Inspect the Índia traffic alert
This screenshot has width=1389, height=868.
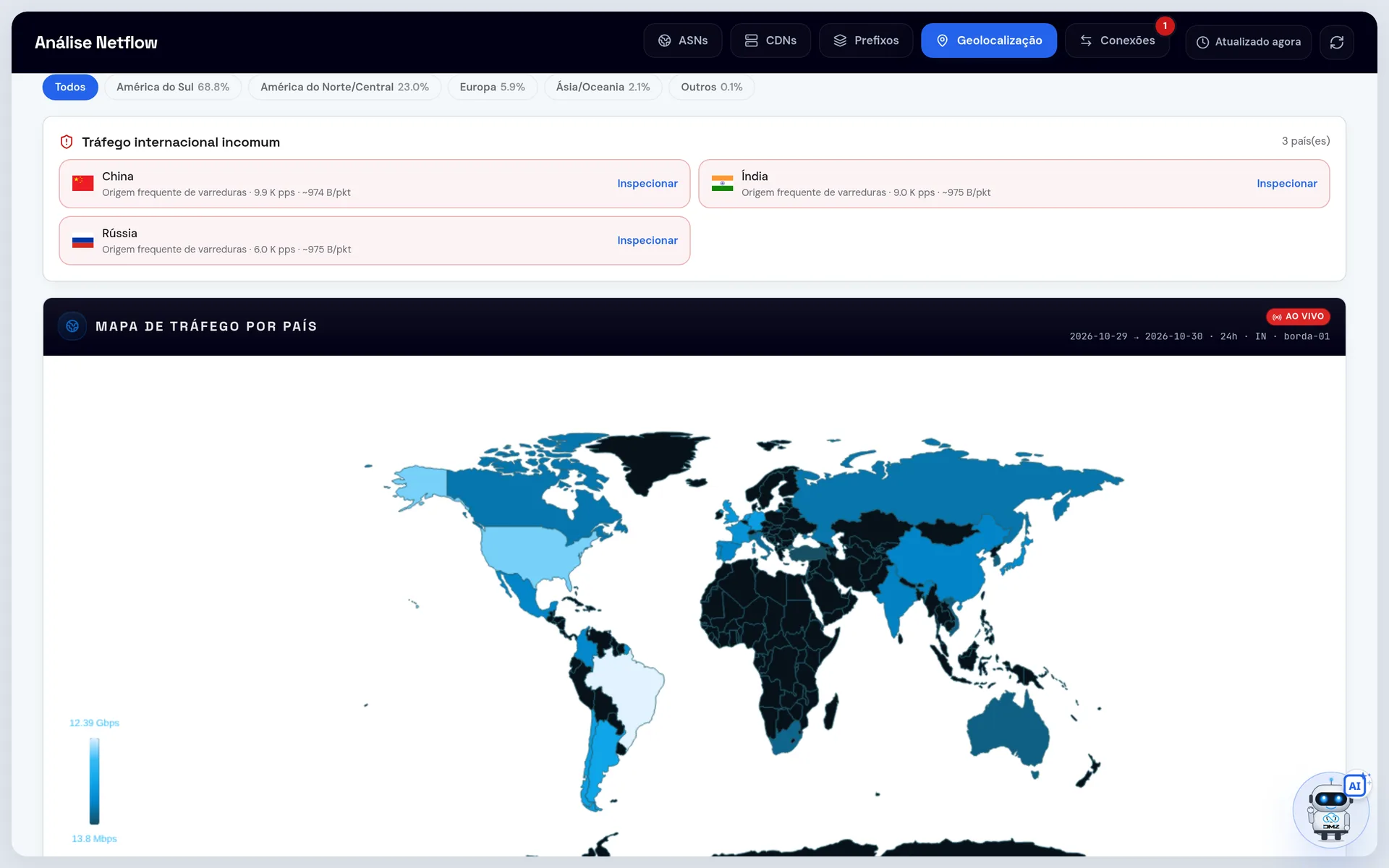pyautogui.click(x=1287, y=184)
